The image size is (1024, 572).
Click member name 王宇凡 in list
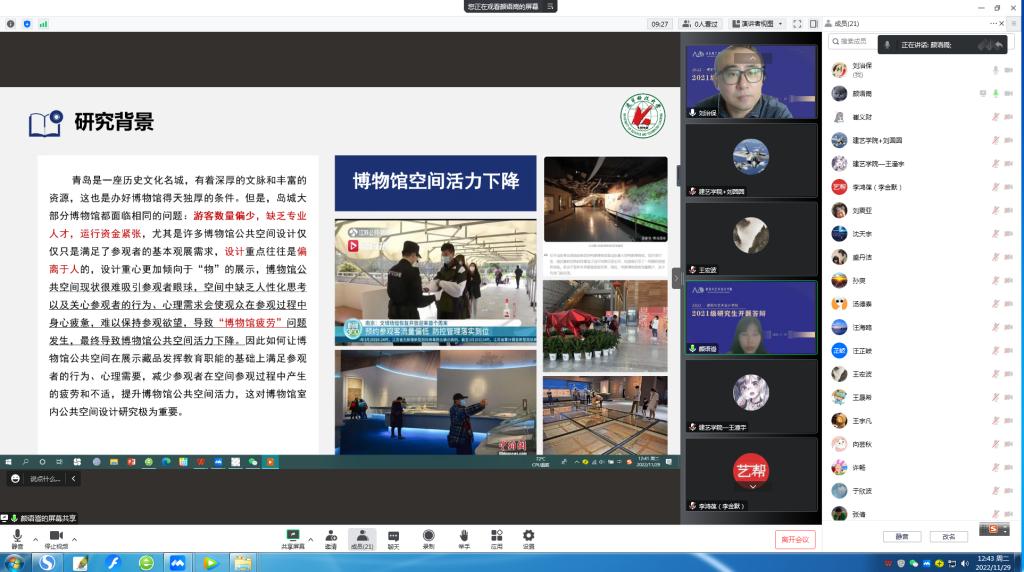tap(861, 421)
